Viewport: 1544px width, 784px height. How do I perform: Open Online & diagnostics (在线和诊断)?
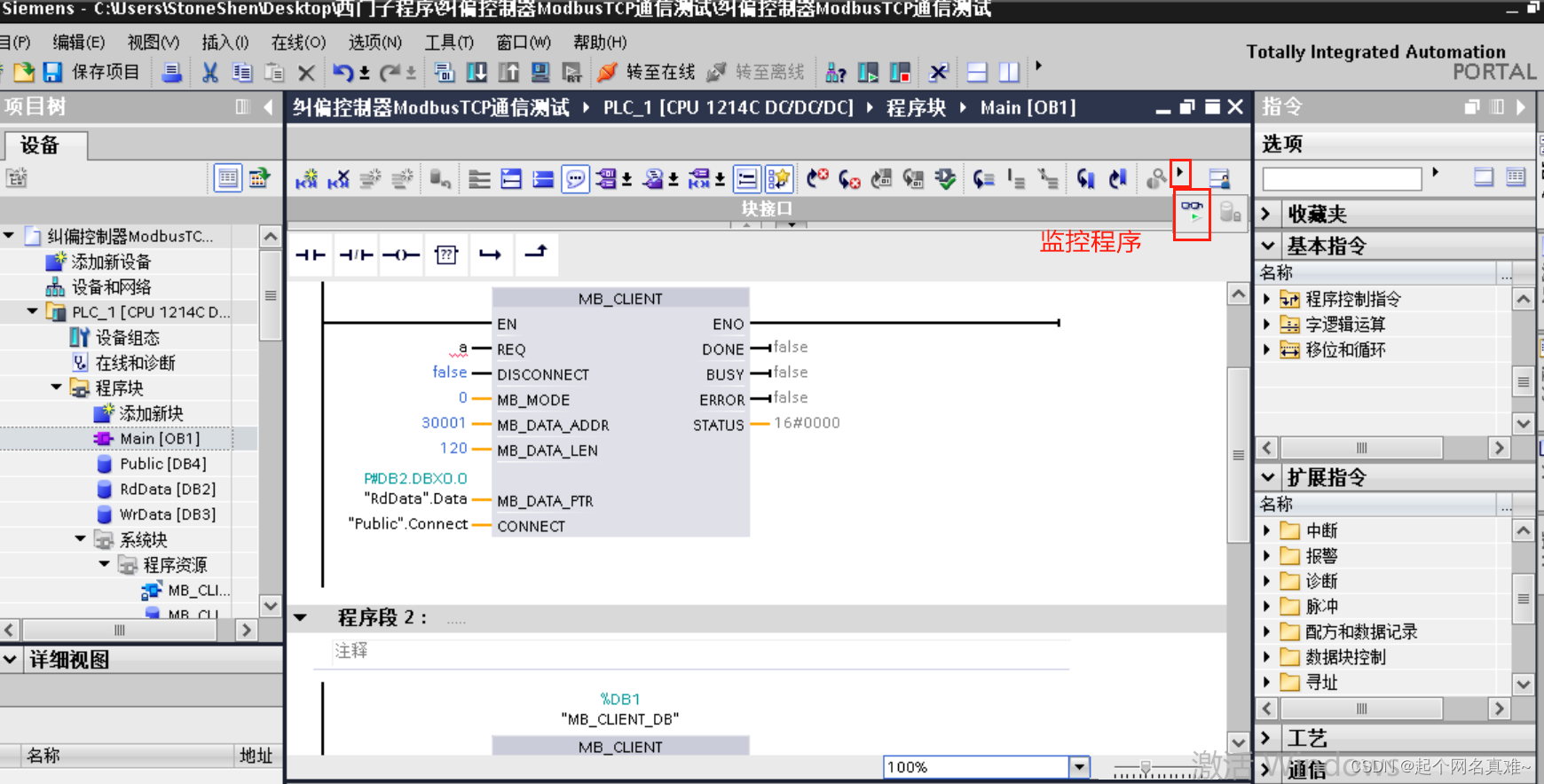coord(135,363)
